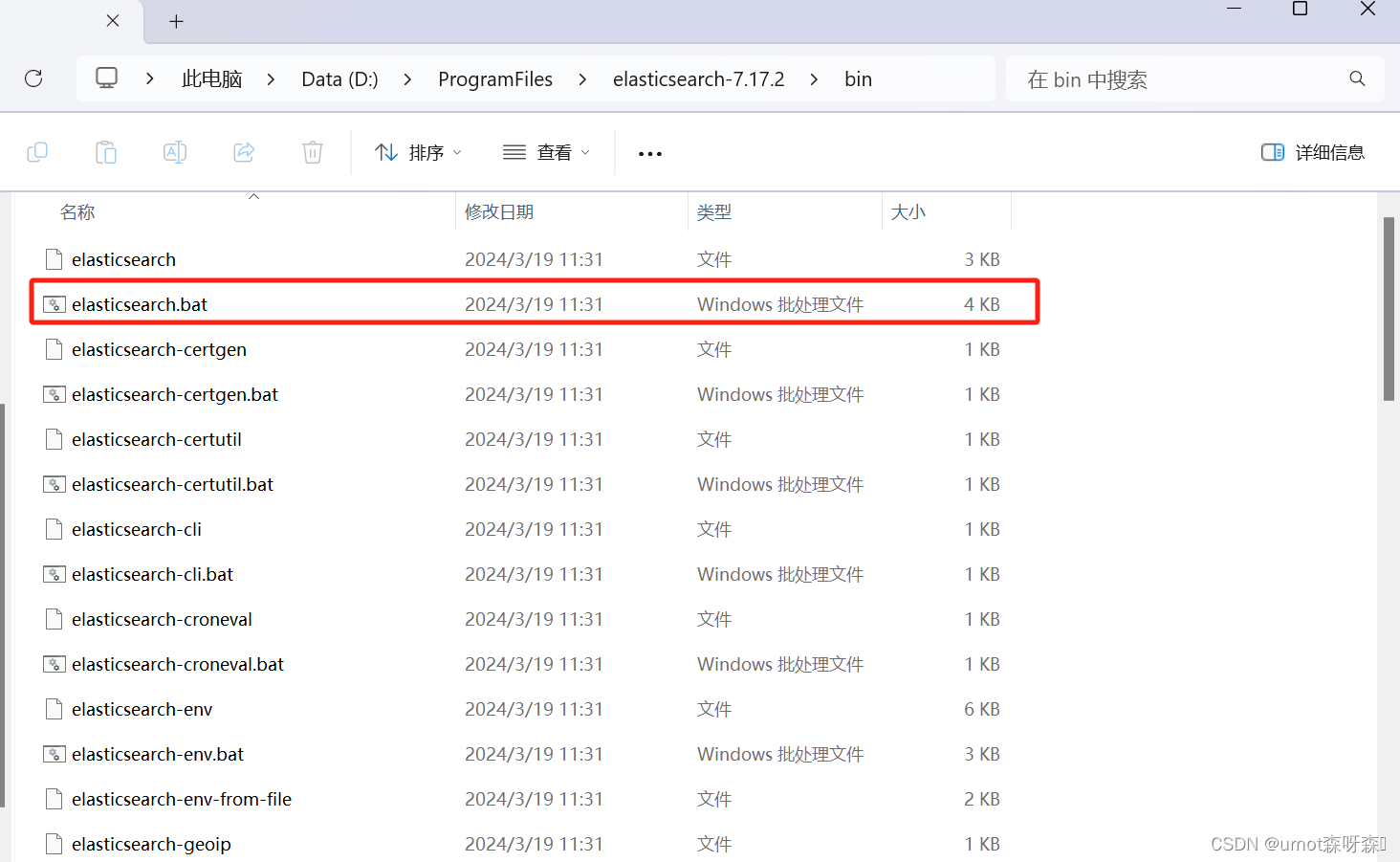Click the file icon of elasticsearch-certgen
1400x862 pixels.
coord(55,349)
